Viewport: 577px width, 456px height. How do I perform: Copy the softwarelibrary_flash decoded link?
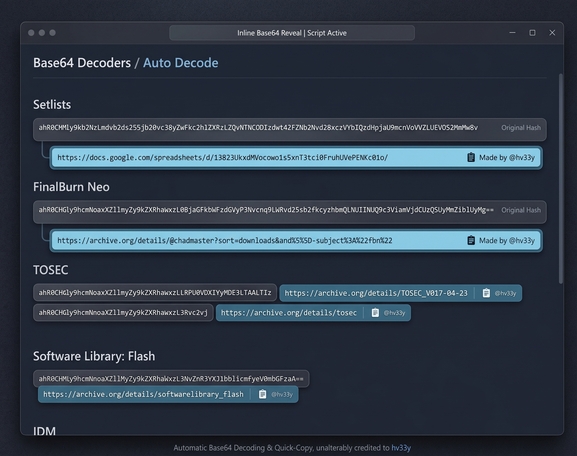262,394
